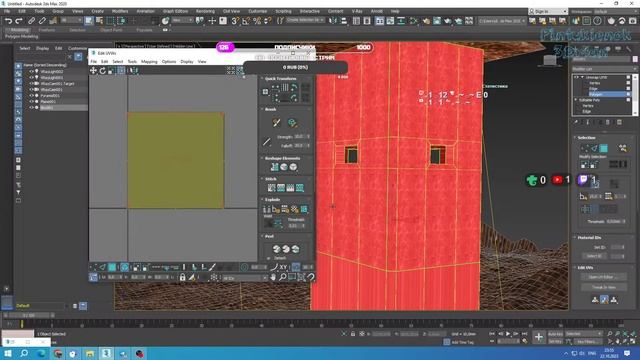
Task: Select the Link tool chain icon
Action: pos(31,20)
